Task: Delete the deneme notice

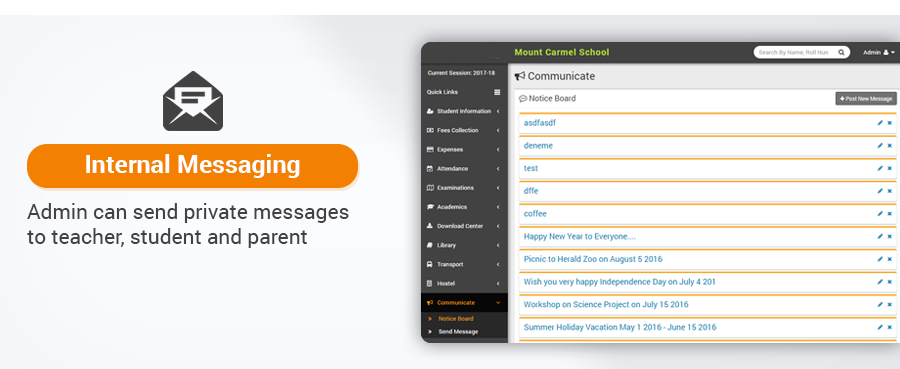Action: tap(890, 146)
